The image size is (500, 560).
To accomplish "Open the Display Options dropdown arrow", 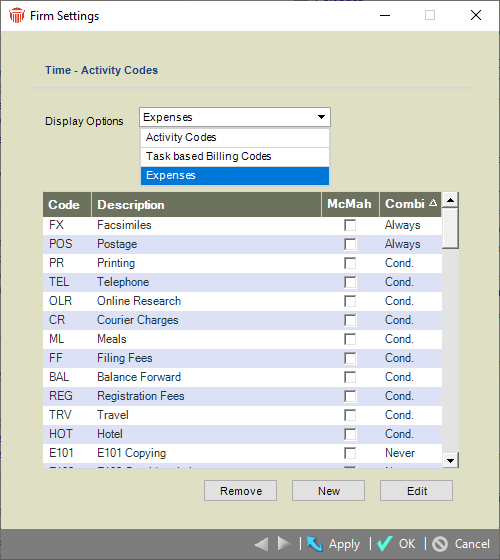I will pos(321,117).
